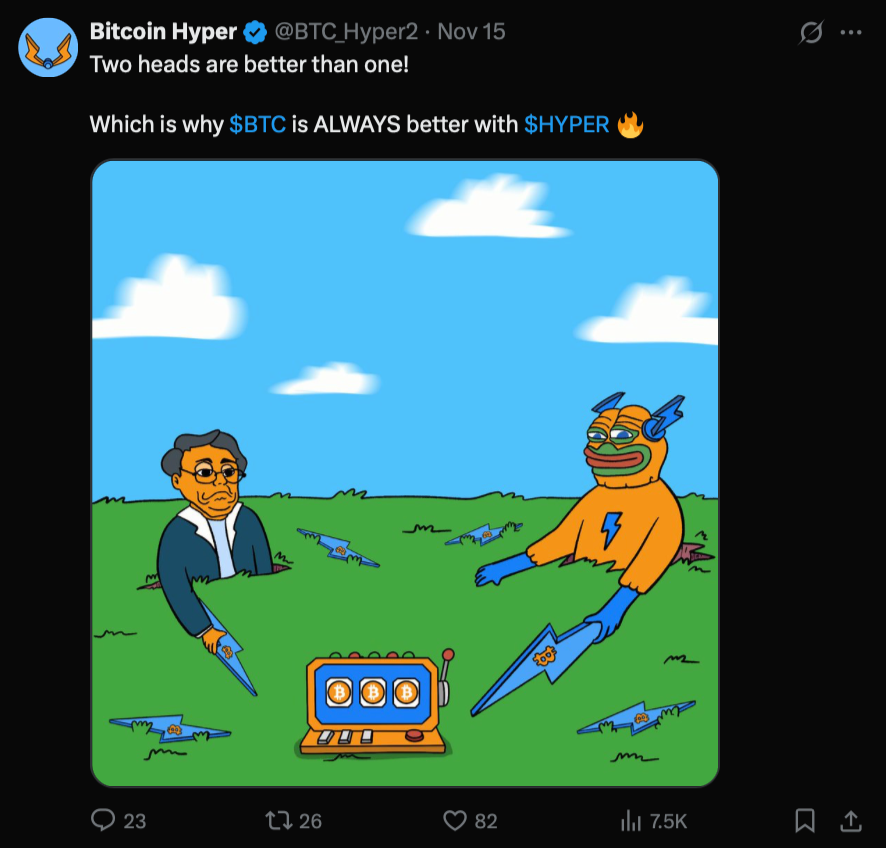Click the $HYPER cashtag
This screenshot has height=848, width=886.
click(566, 125)
